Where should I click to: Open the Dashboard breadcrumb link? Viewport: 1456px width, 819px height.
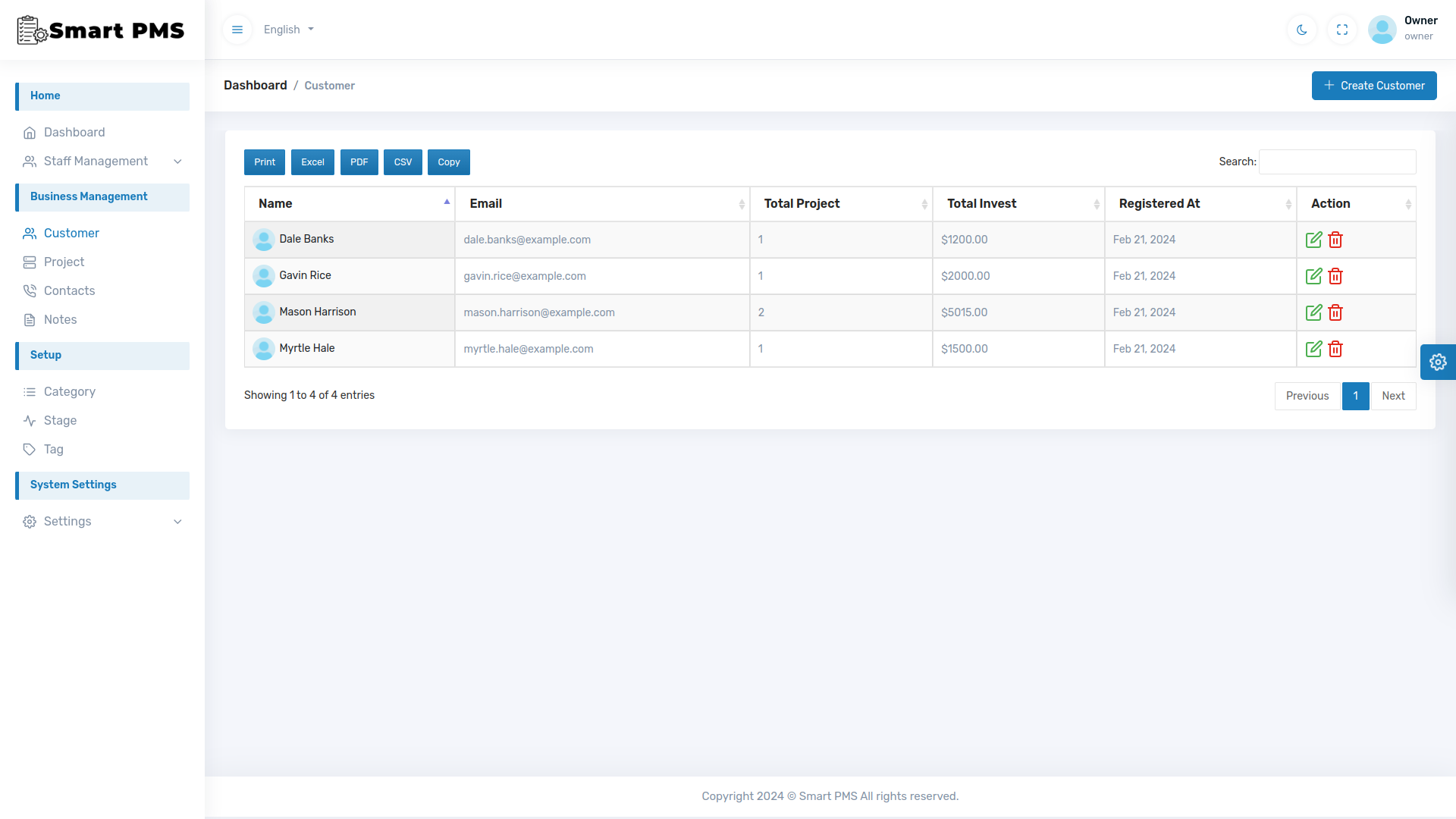[255, 85]
